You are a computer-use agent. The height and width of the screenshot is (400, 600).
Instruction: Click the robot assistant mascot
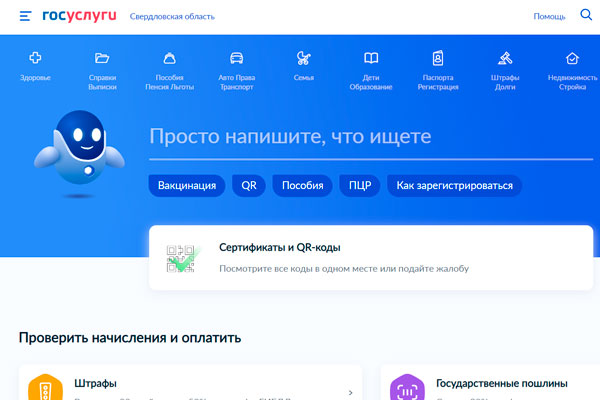coord(80,149)
